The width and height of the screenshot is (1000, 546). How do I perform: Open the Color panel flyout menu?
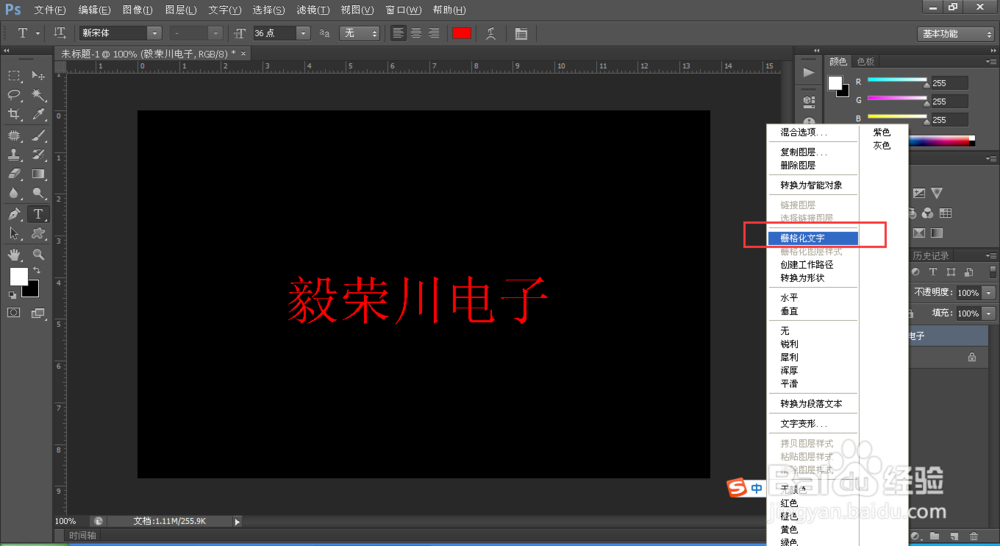990,61
